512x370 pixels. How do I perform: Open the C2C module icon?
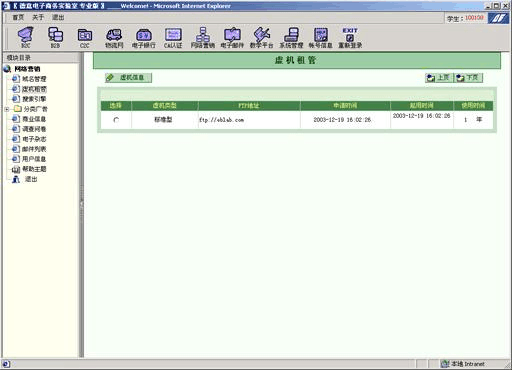tap(85, 37)
